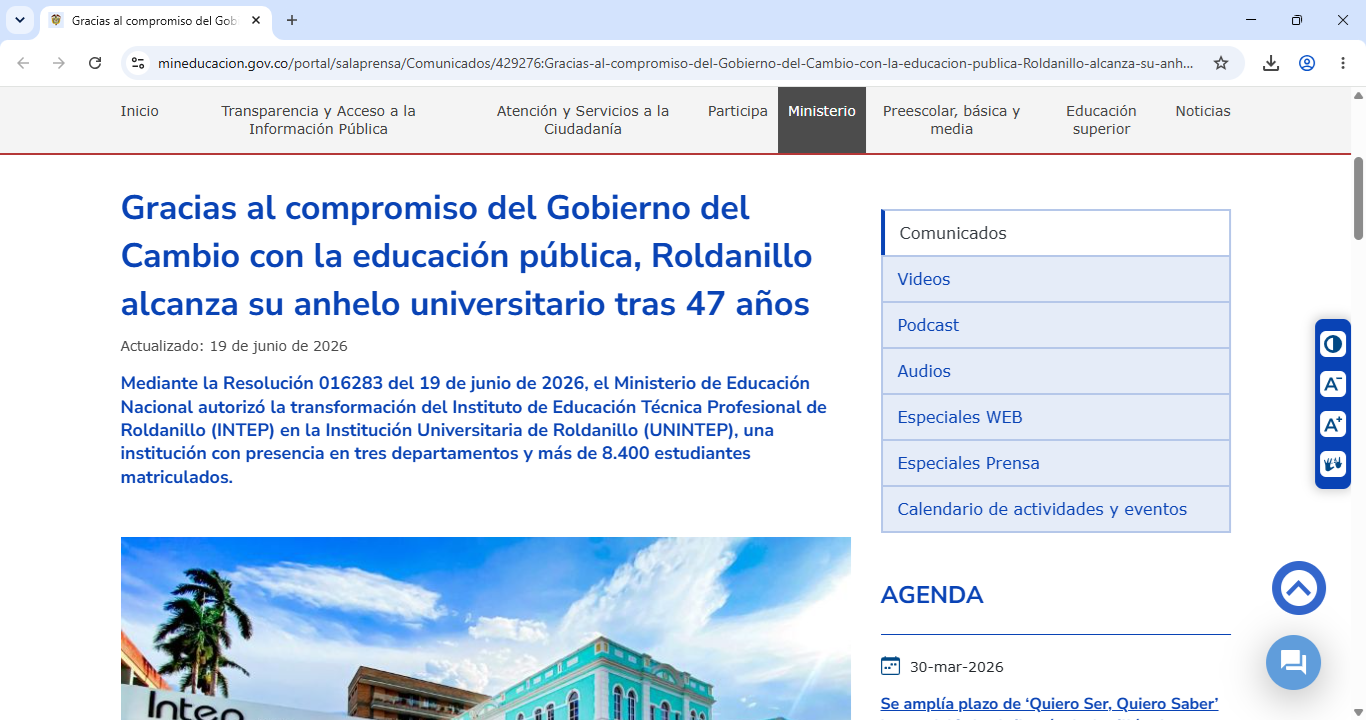Click the address bar URL field
Image resolution: width=1366 pixels, height=720 pixels.
pos(675,63)
